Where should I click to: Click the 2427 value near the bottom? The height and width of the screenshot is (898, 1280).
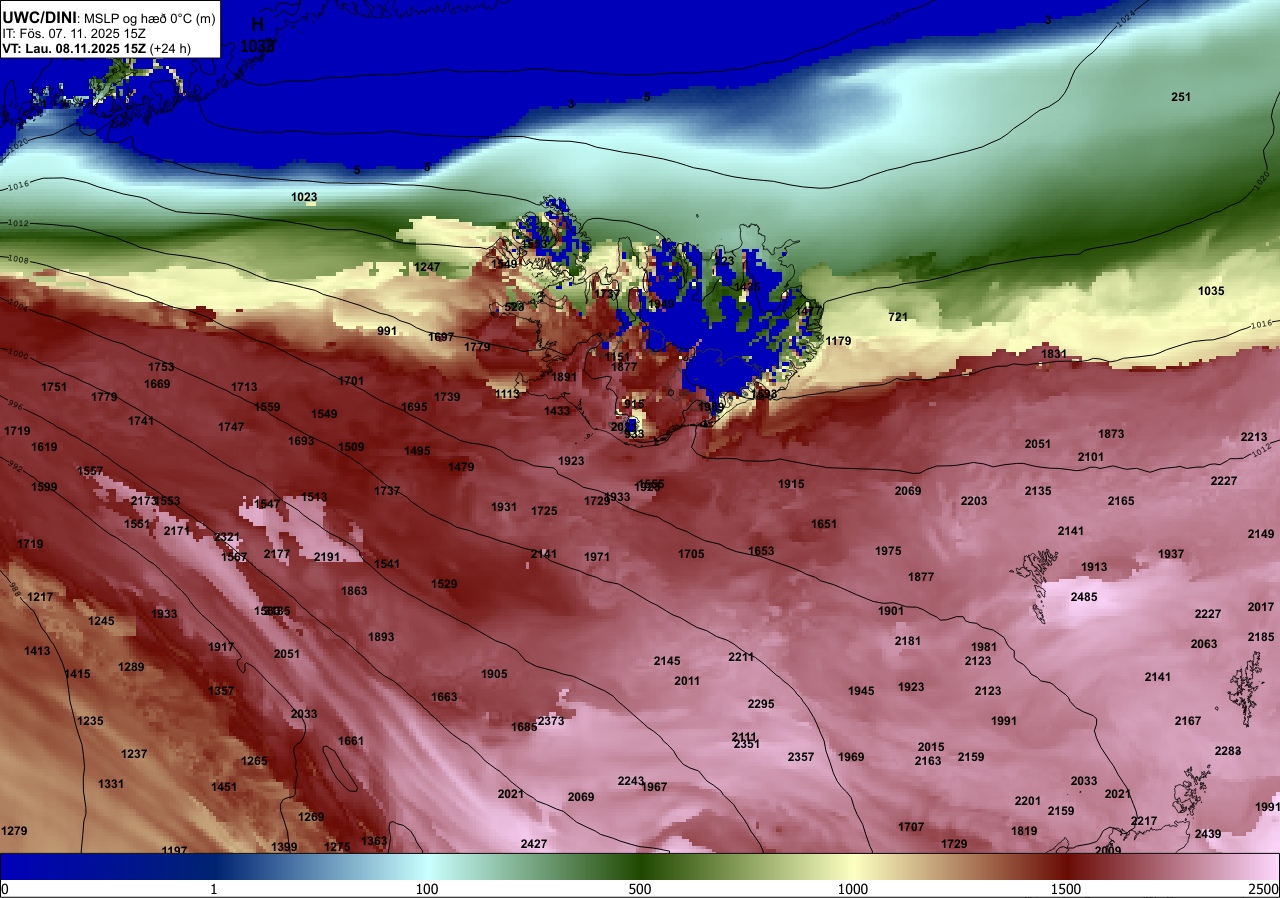click(x=534, y=844)
